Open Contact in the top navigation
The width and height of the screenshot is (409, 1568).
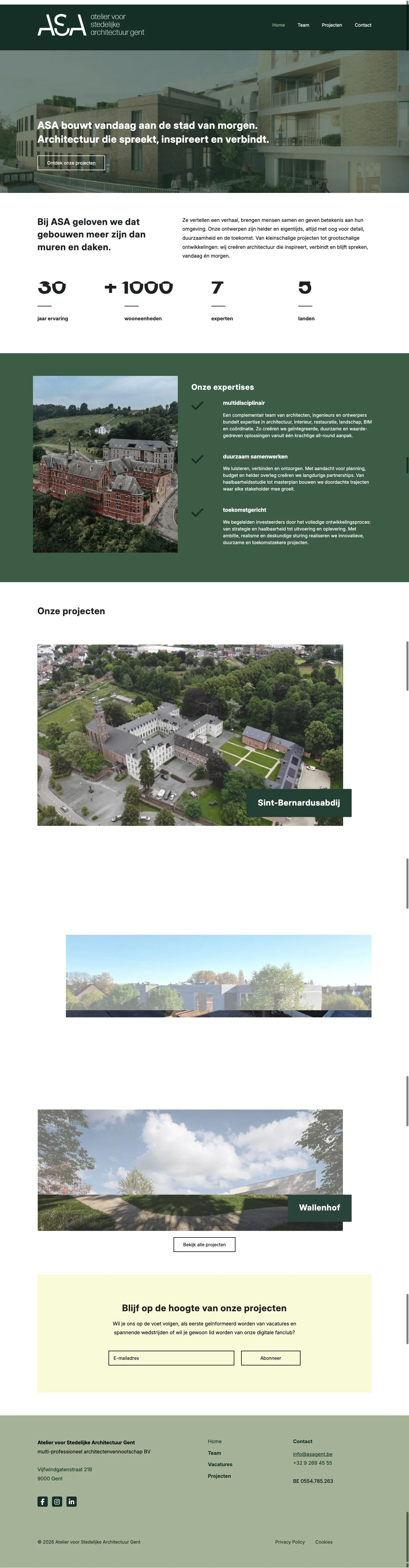(363, 25)
